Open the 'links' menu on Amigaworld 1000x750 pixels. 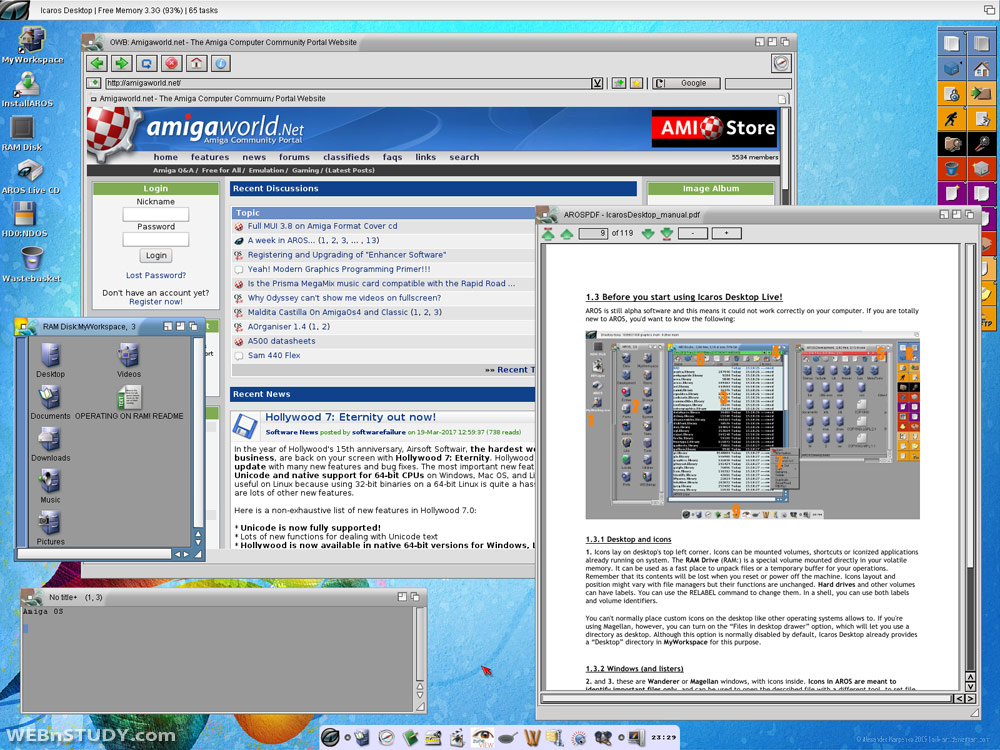tap(425, 157)
